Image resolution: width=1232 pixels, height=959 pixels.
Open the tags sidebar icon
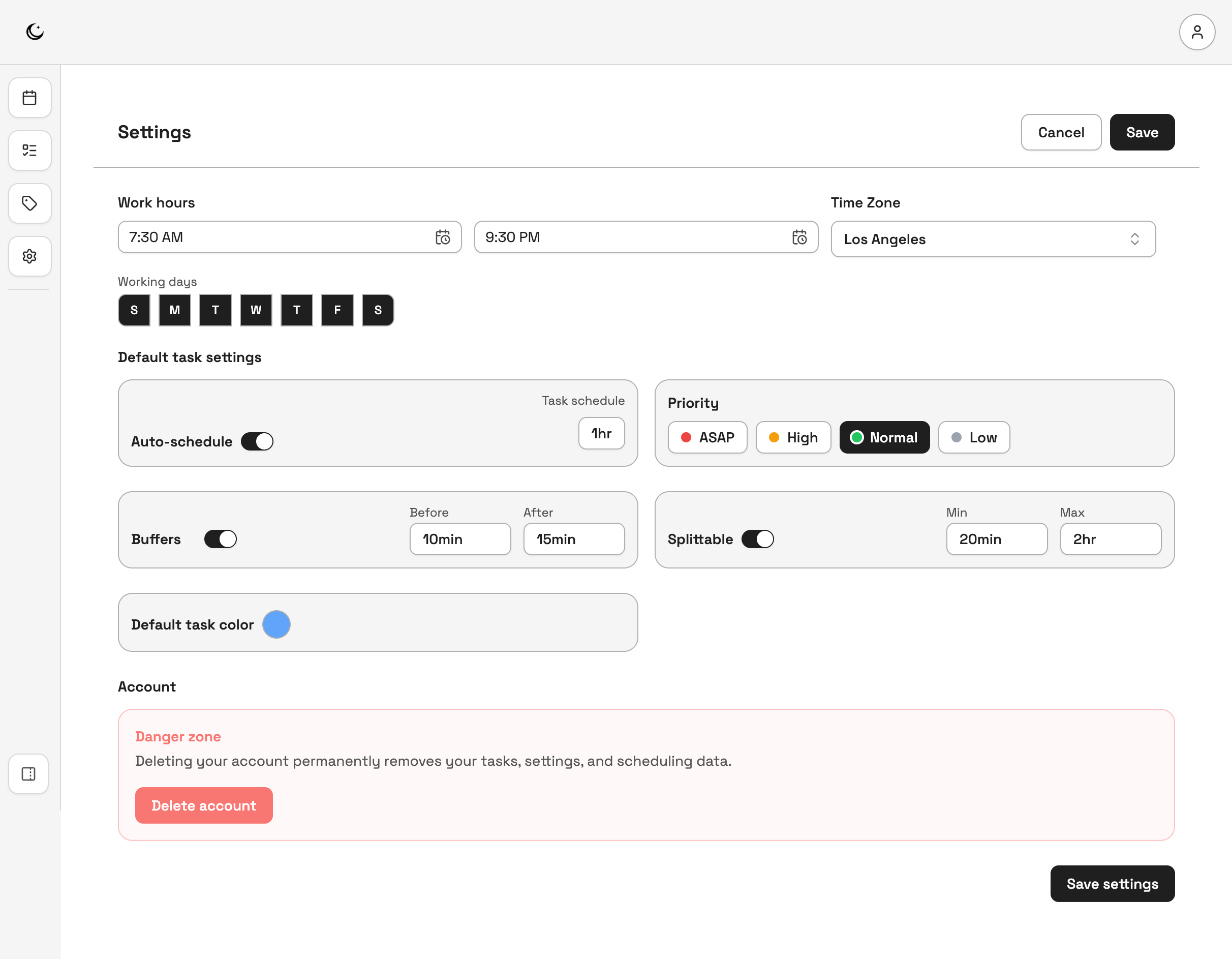pyautogui.click(x=30, y=203)
